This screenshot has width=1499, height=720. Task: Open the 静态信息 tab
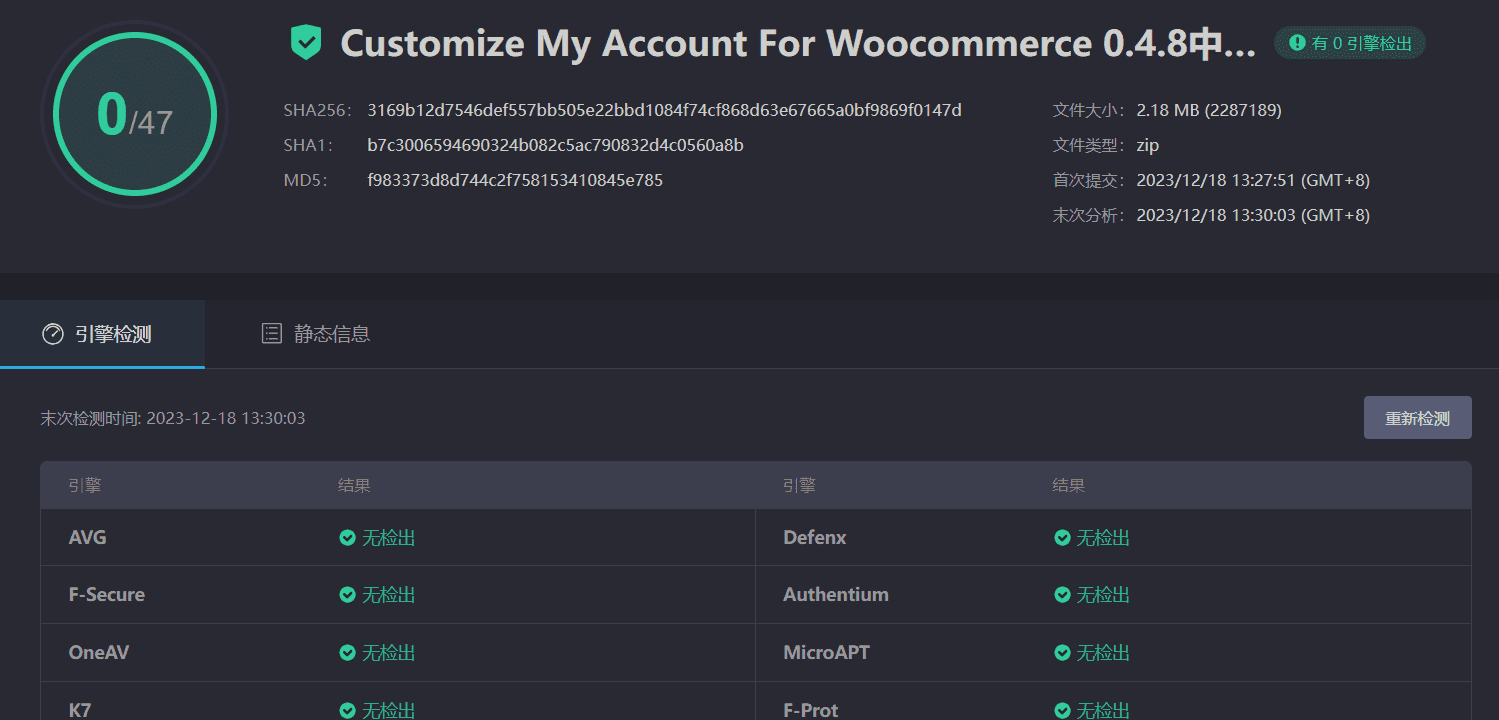(315, 334)
